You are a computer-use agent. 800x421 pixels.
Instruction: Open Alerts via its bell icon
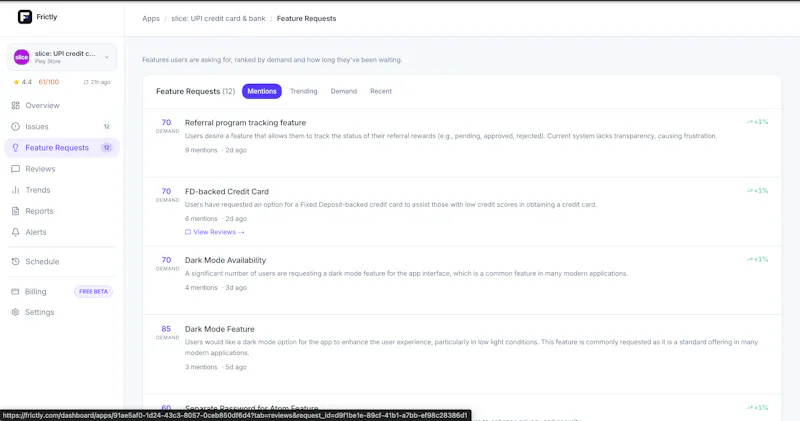click(x=15, y=232)
